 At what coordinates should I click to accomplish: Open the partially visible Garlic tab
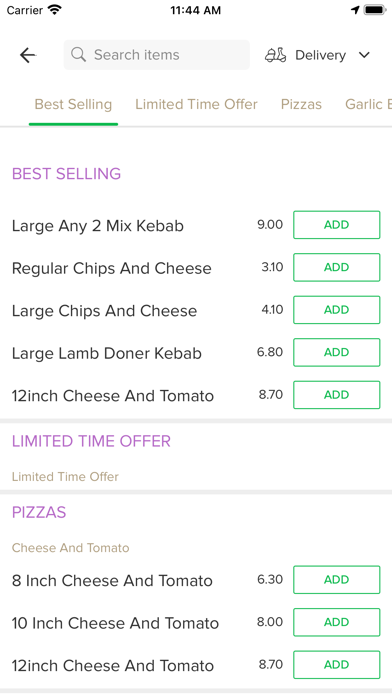pyautogui.click(x=368, y=104)
